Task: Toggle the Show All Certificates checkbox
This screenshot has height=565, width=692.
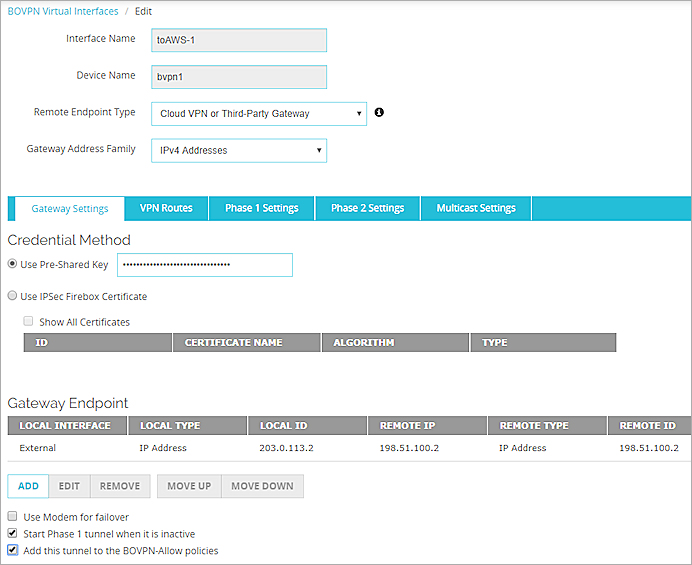Action: (29, 322)
